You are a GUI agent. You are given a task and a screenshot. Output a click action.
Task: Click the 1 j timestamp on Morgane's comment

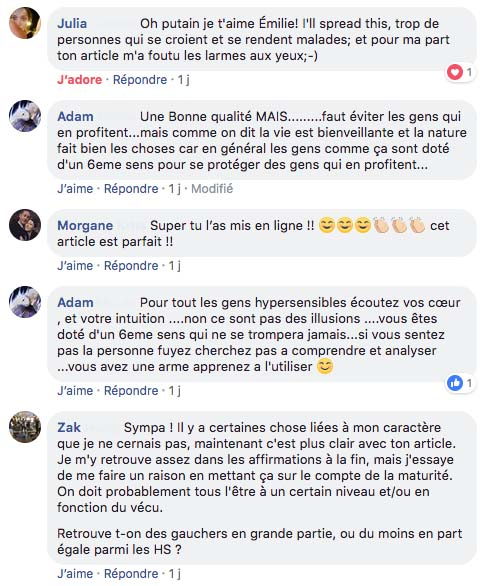[175, 266]
